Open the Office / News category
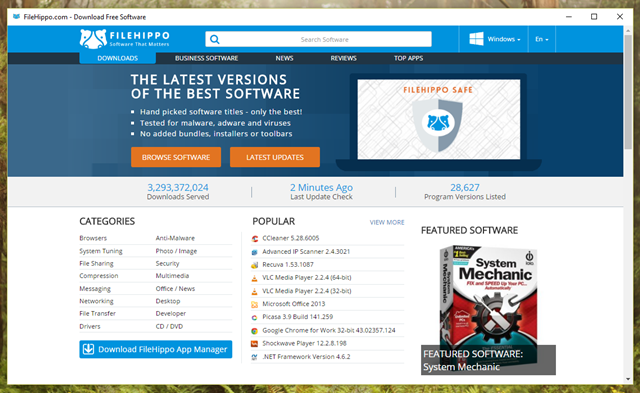This screenshot has height=393, width=640. coord(175,289)
